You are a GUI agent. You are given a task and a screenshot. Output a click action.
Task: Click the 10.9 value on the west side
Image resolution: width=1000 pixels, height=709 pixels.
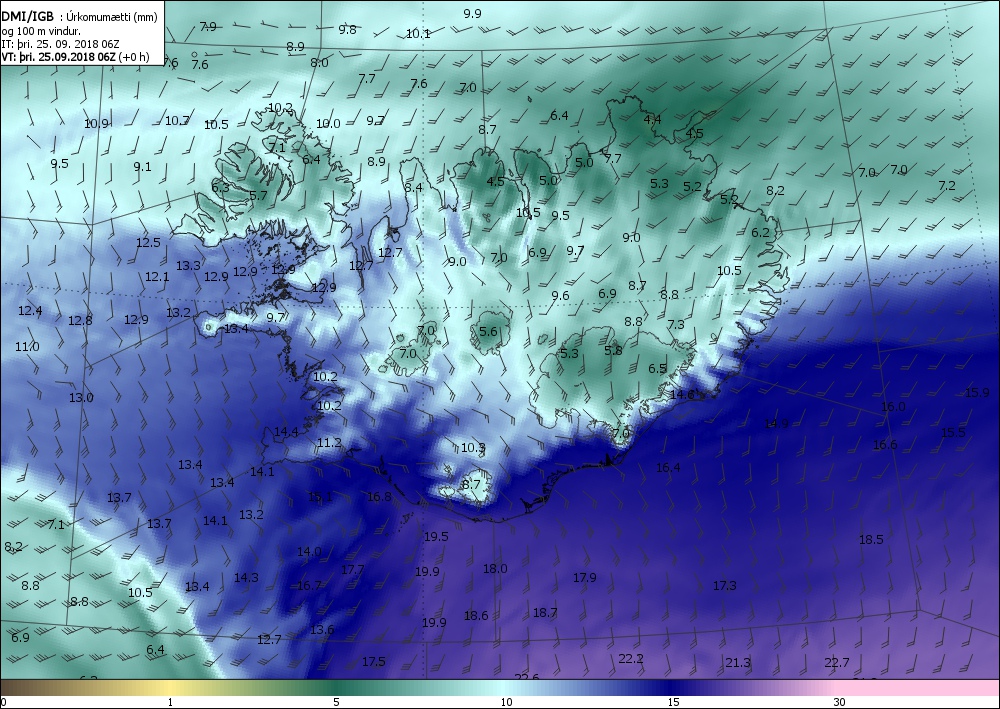coord(96,124)
